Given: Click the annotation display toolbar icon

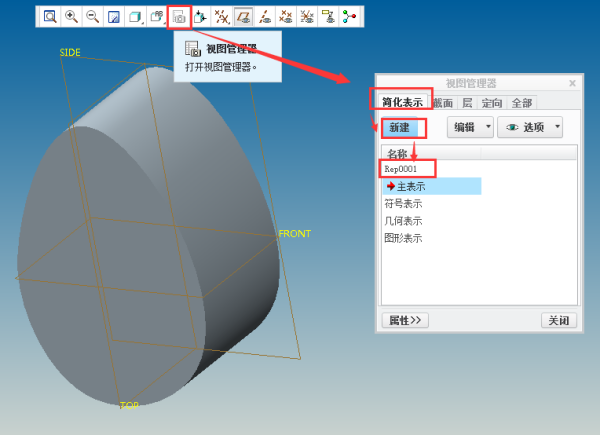Looking at the screenshot, I should click(328, 16).
